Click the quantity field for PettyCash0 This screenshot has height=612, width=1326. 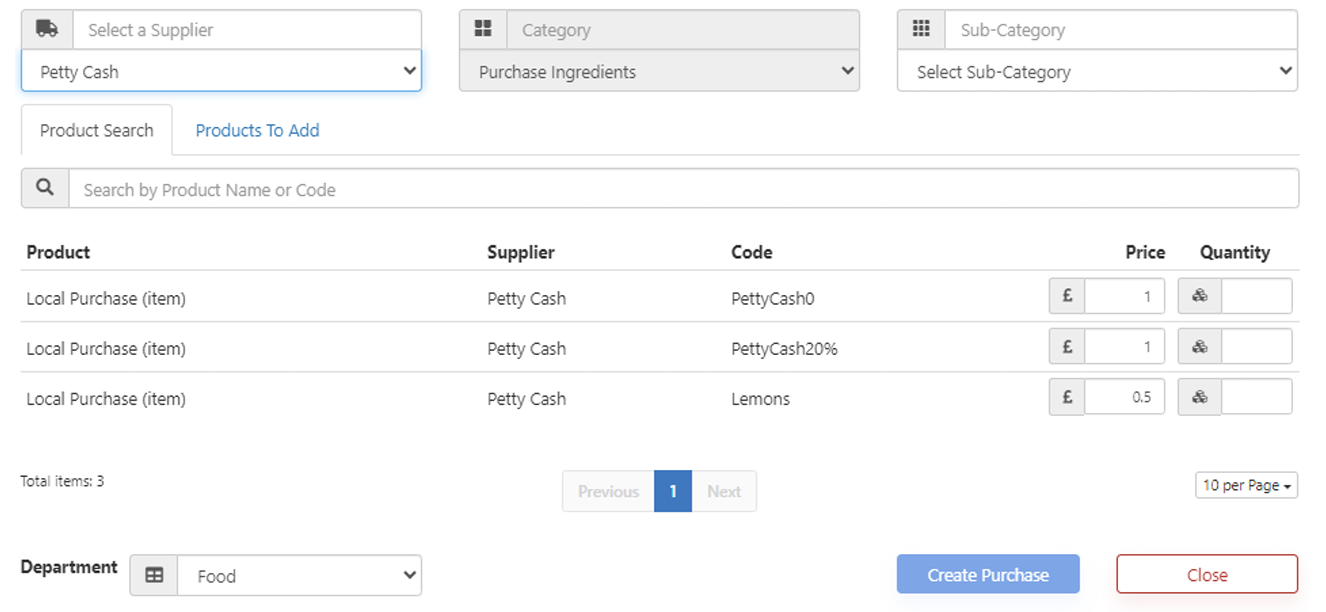[1256, 296]
